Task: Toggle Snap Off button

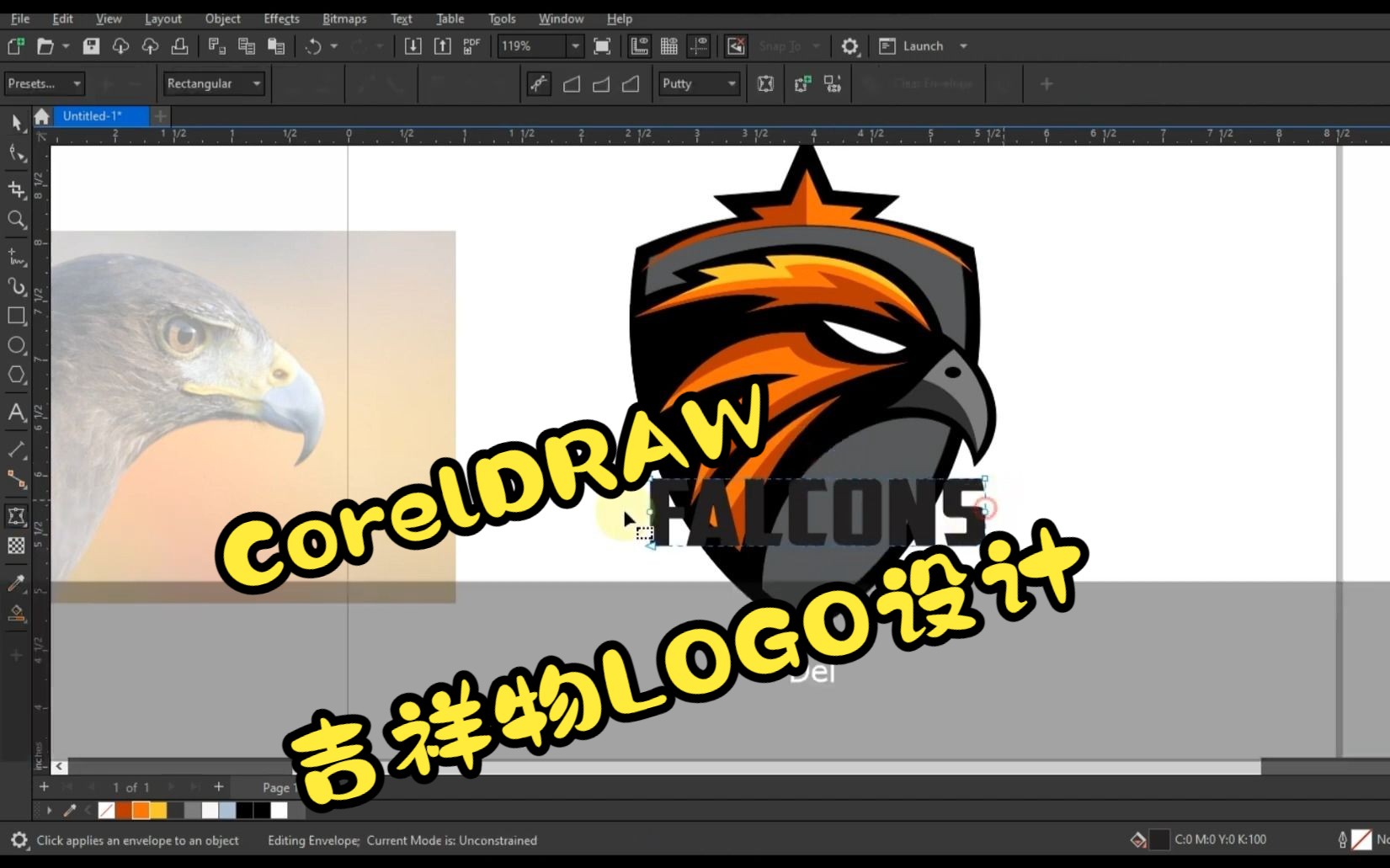Action: coord(736,46)
